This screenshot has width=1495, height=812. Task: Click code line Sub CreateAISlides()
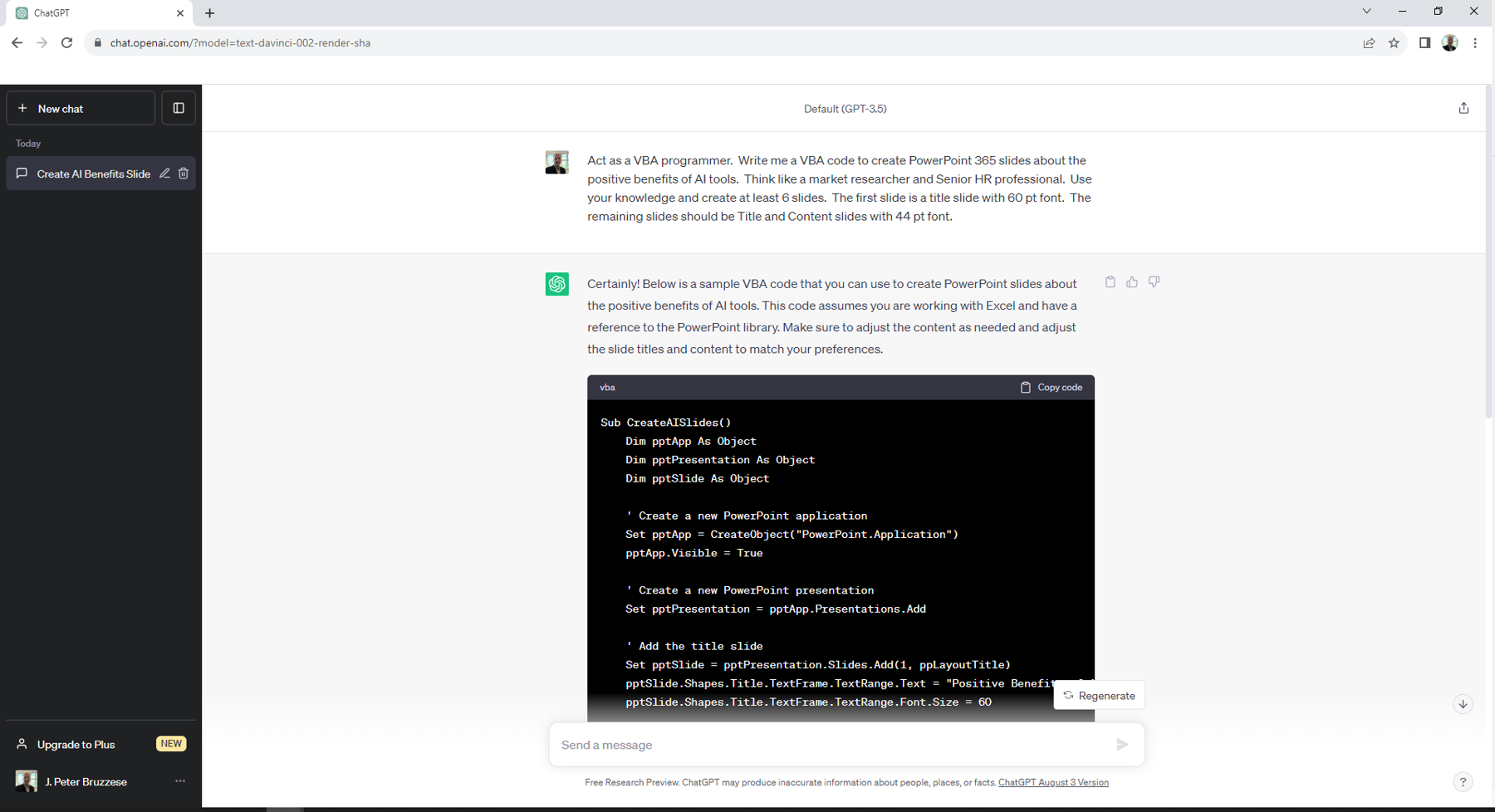pyautogui.click(x=665, y=423)
